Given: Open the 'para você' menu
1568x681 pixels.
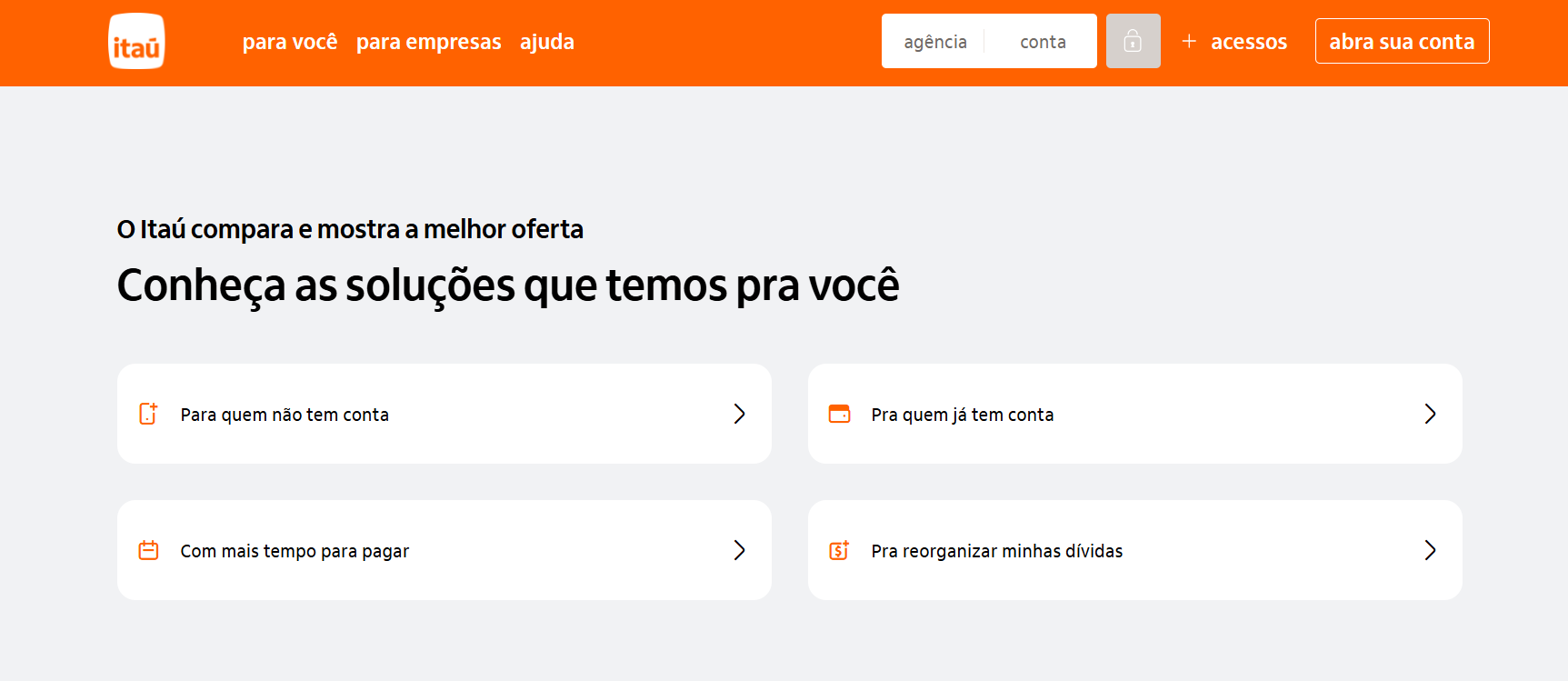Looking at the screenshot, I should tap(290, 42).
